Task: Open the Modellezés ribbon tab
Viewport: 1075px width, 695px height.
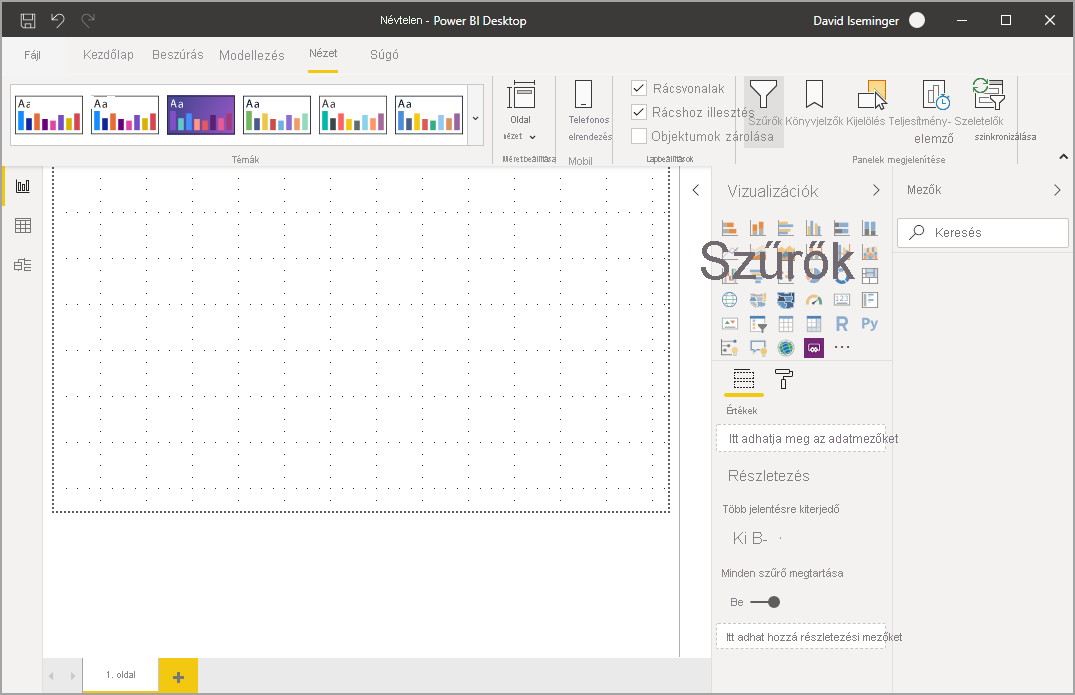Action: 252,56
